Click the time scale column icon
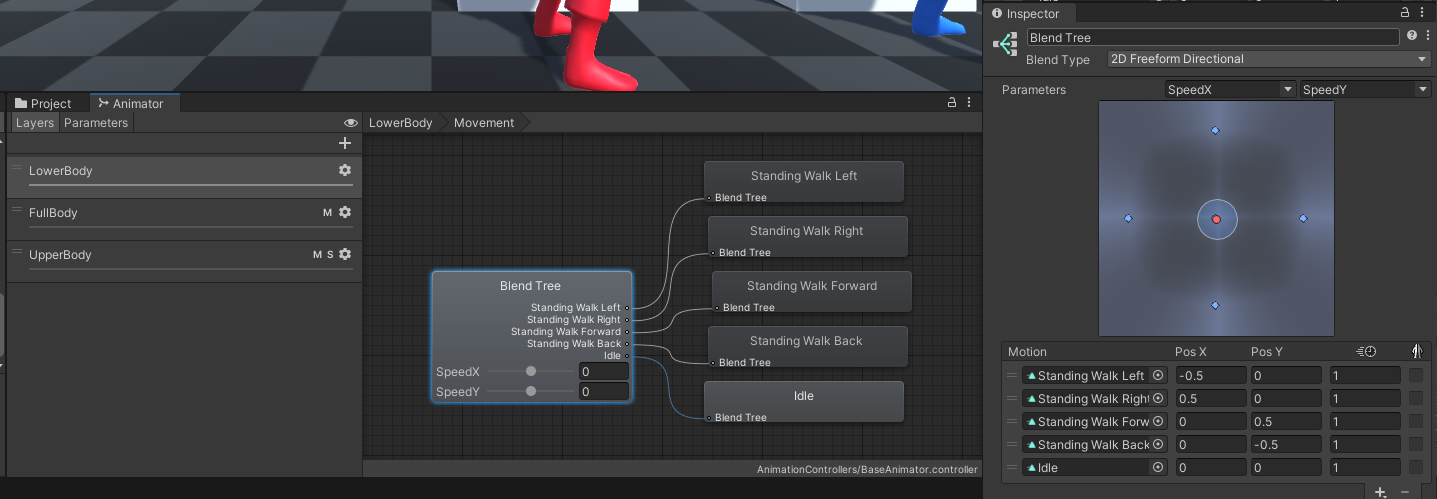Screen dimensions: 1437x499 point(1367,352)
